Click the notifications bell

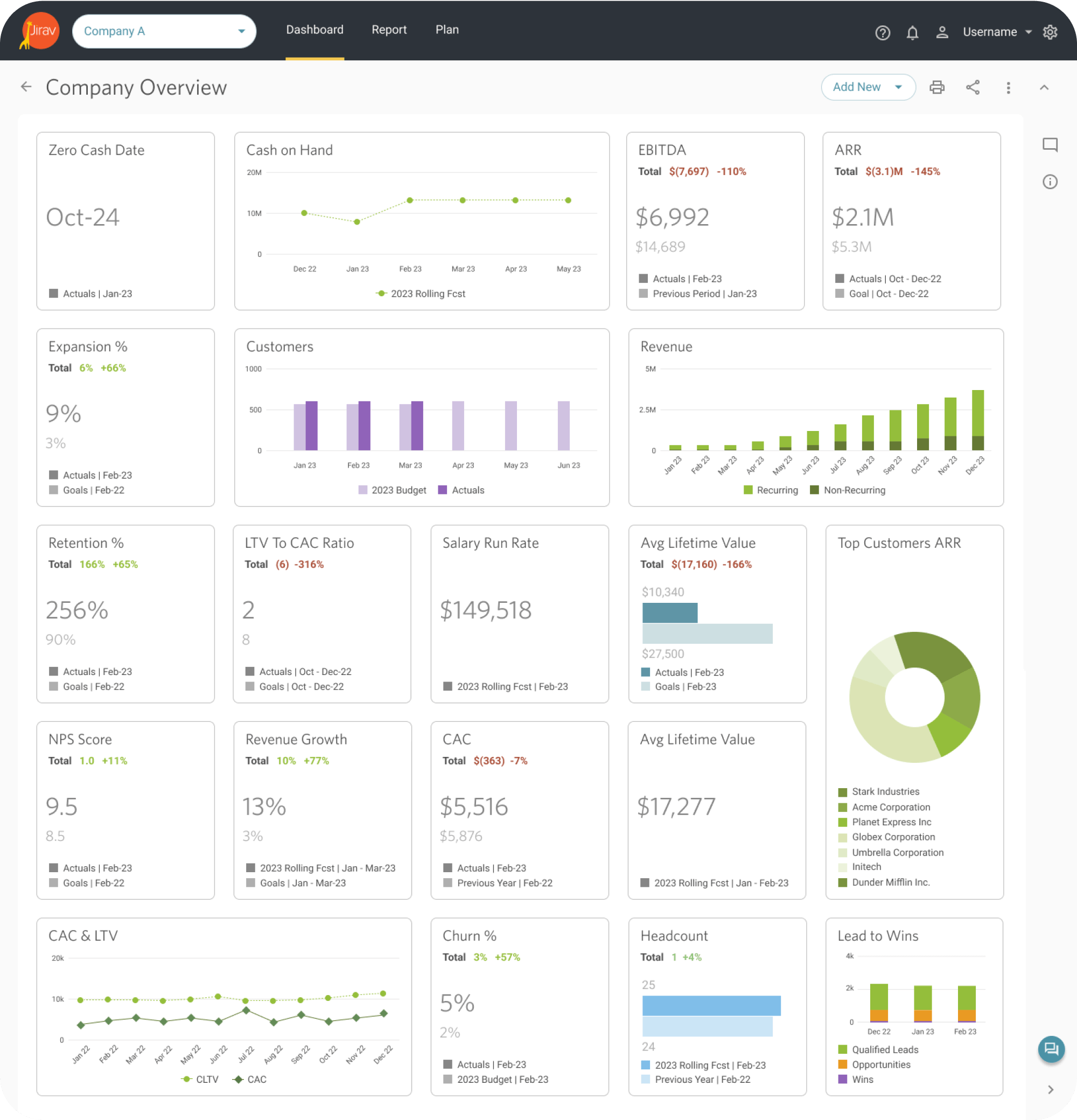pyautogui.click(x=913, y=32)
